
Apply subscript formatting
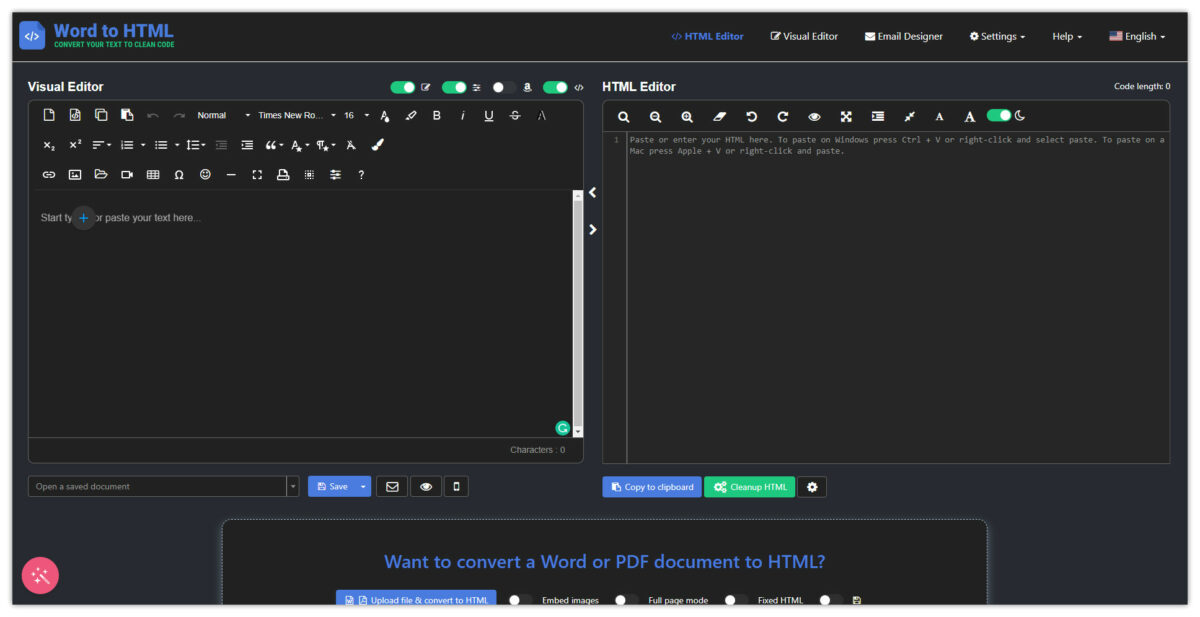49,145
